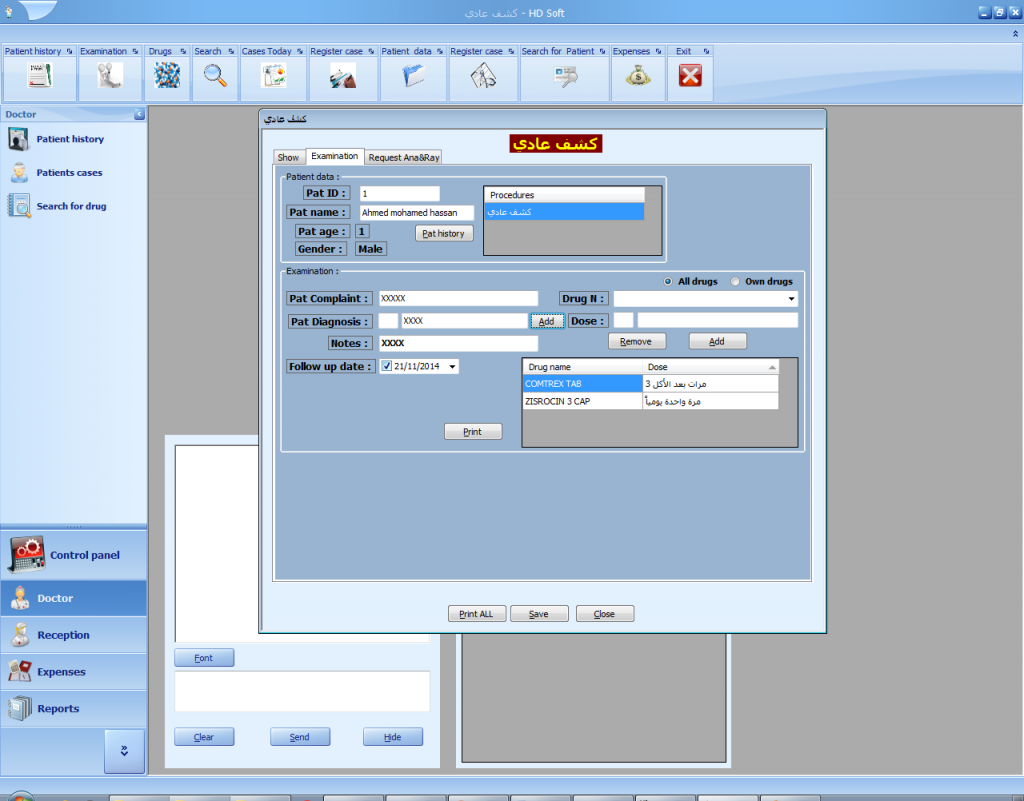Screen dimensions: 1024x801
Task: Open first Register case icon
Action: point(343,76)
